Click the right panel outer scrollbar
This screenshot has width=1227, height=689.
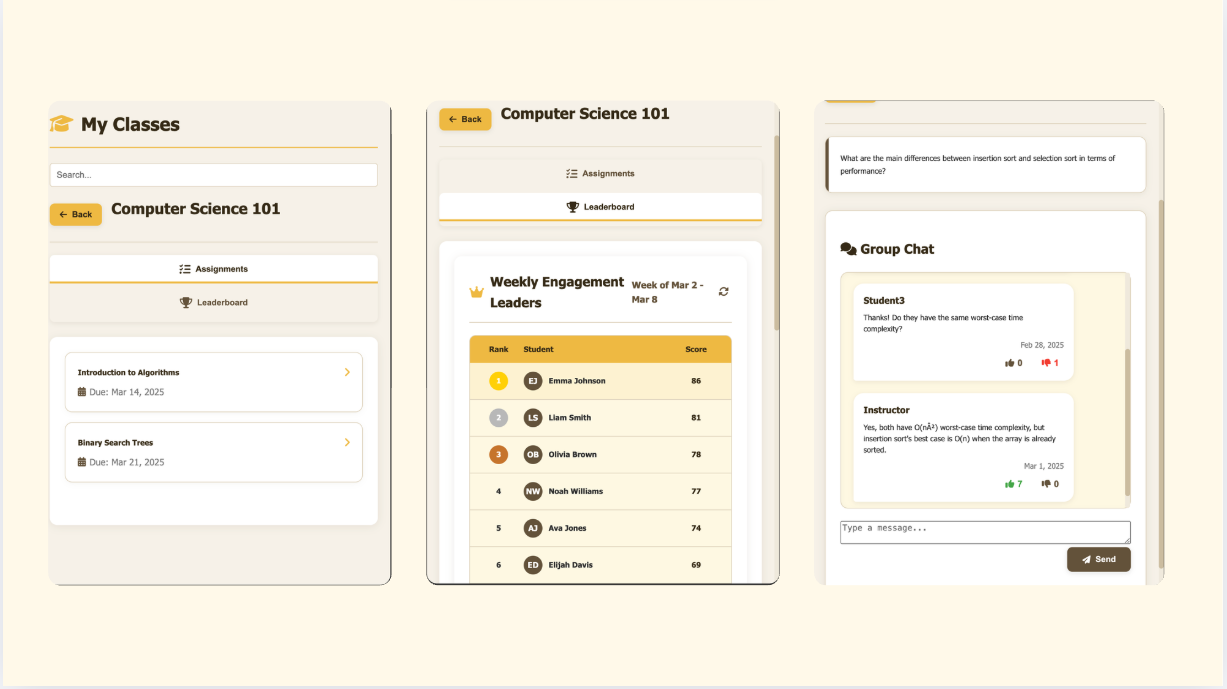pos(1161,384)
